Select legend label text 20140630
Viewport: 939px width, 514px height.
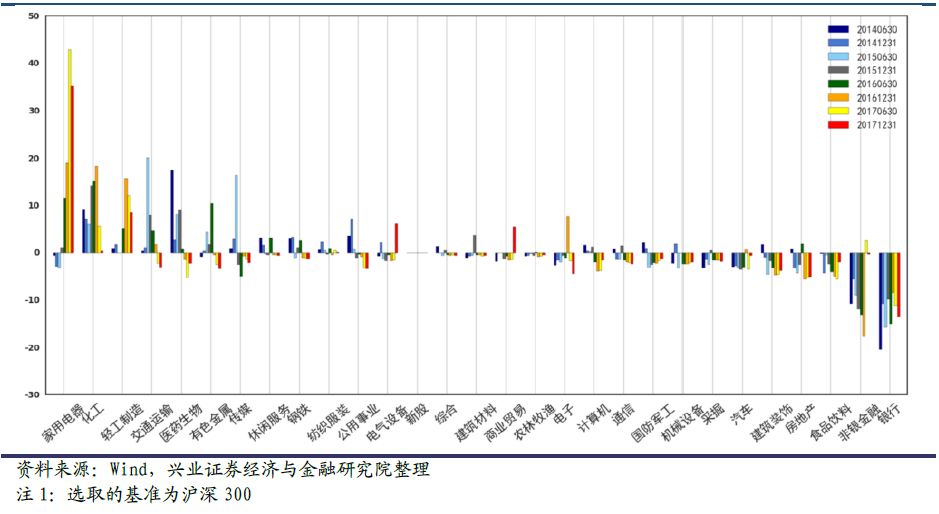pyautogui.click(x=877, y=29)
